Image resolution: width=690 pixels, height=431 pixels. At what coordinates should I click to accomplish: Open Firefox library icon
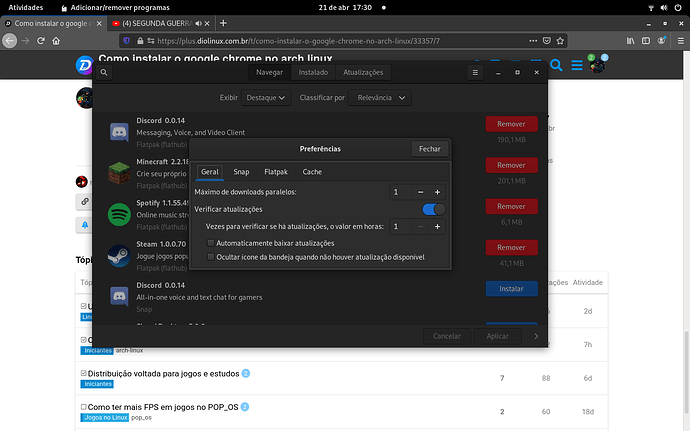click(x=631, y=41)
